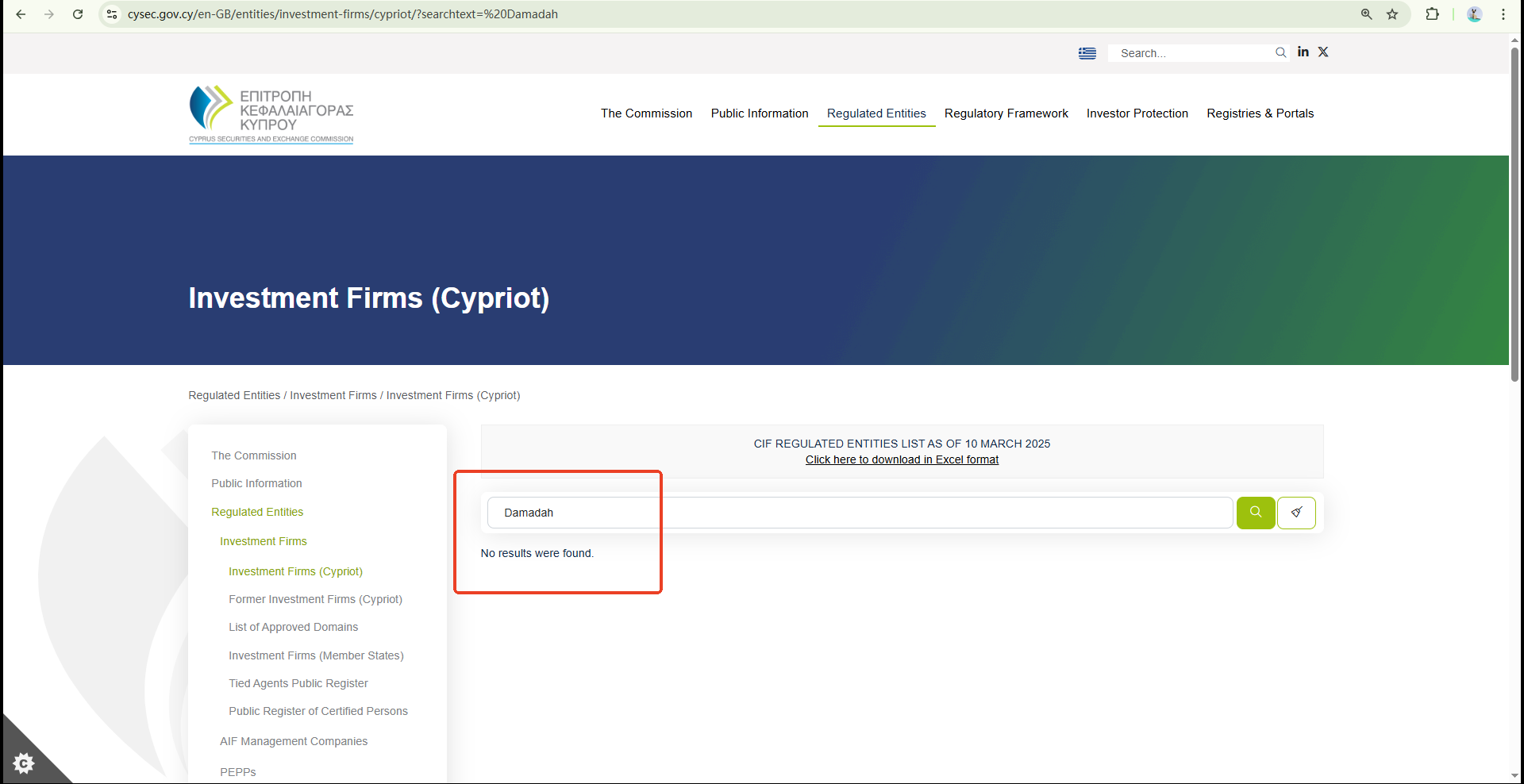Open sidebar Investment Firms (Cypriot)
1524x784 pixels.
(x=295, y=571)
